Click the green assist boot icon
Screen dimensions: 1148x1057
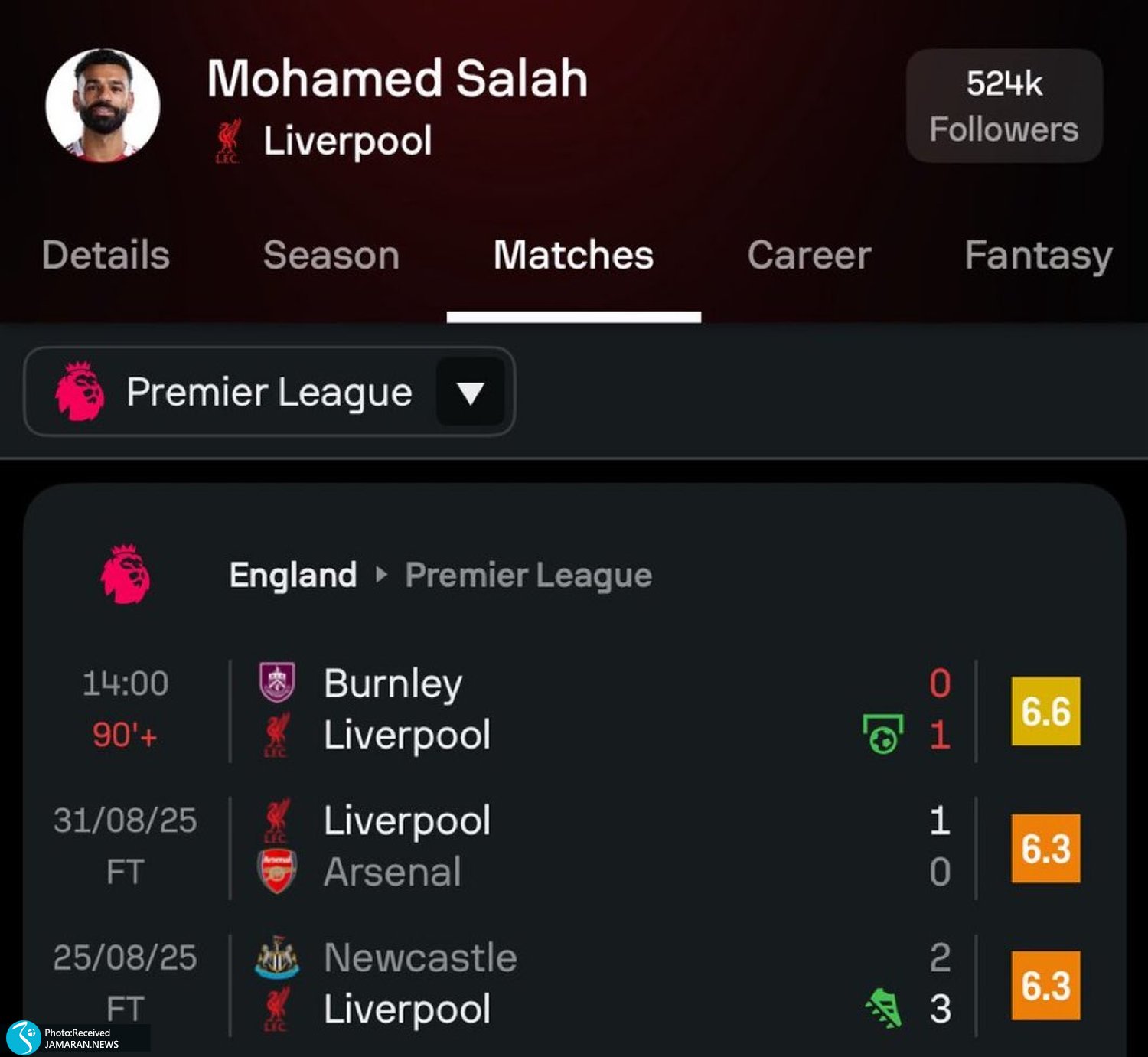click(884, 1008)
